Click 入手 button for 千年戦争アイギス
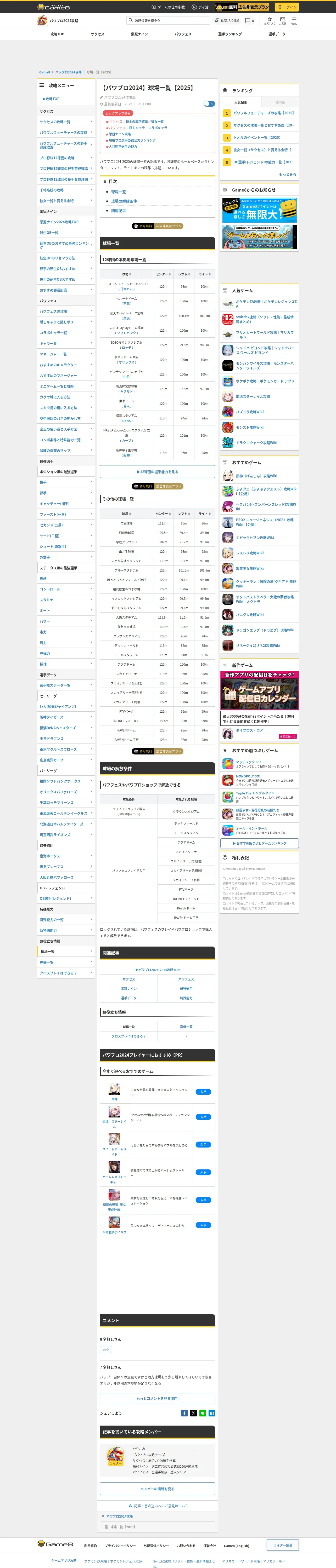 coord(203,1225)
